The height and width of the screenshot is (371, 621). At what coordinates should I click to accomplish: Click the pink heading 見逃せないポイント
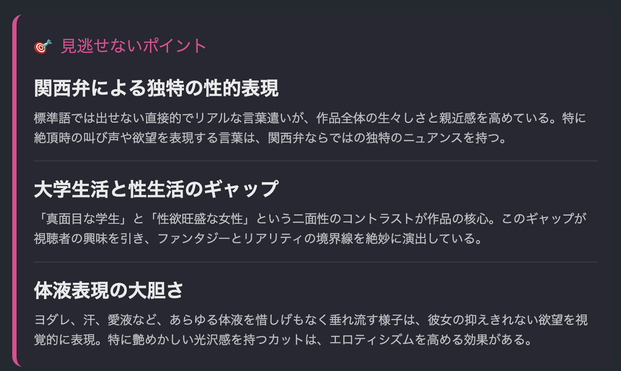point(133,46)
